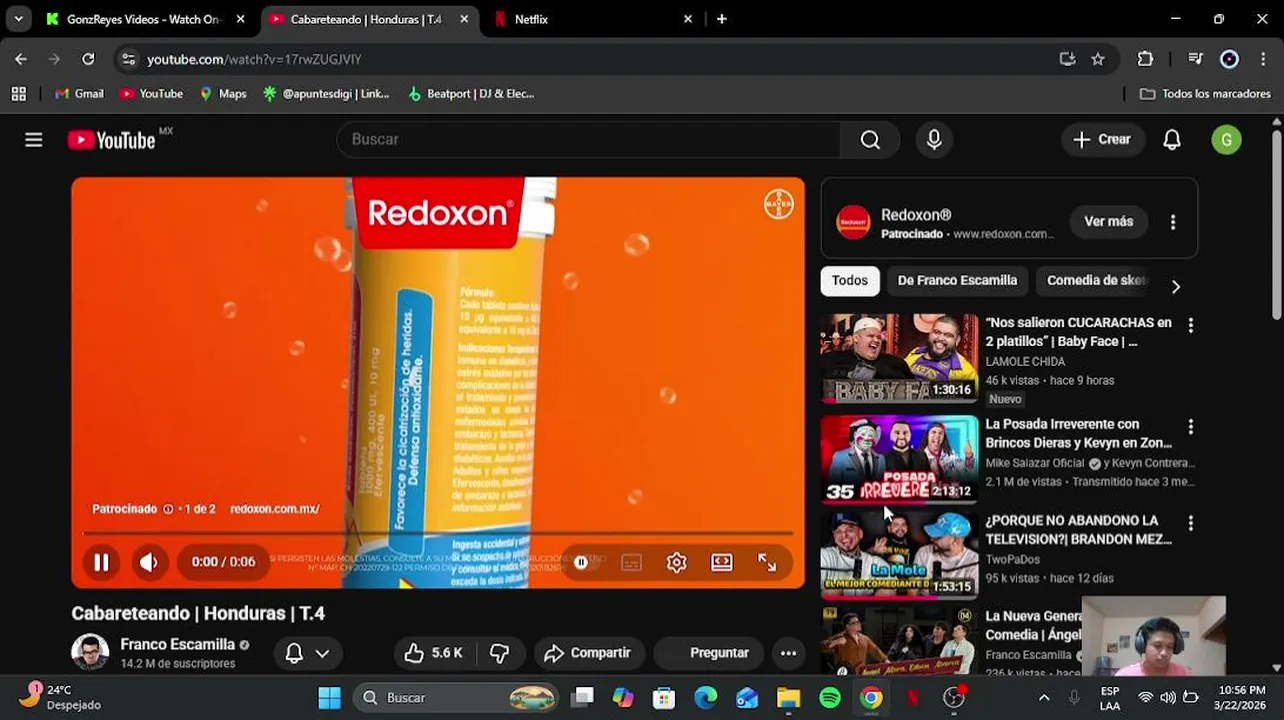
Task: Click the address bar URL
Action: coord(254,60)
